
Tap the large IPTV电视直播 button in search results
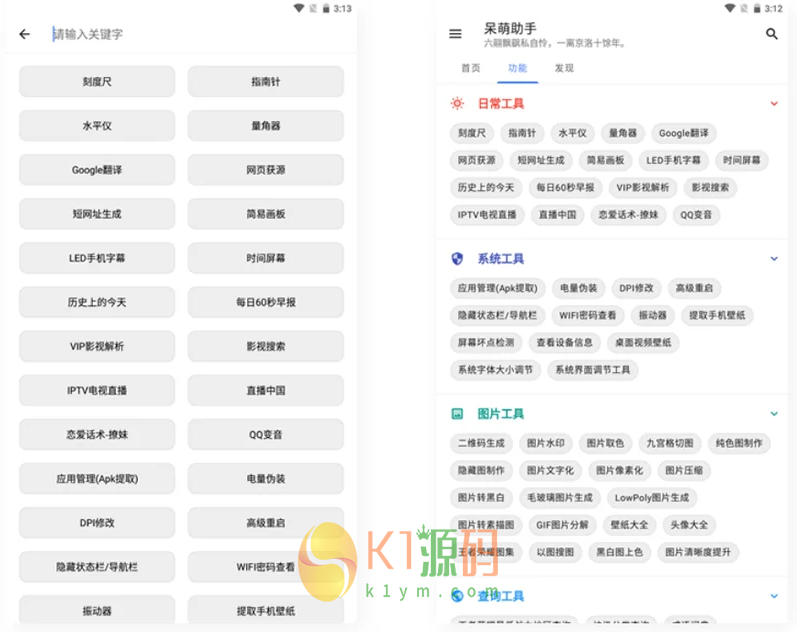click(97, 390)
